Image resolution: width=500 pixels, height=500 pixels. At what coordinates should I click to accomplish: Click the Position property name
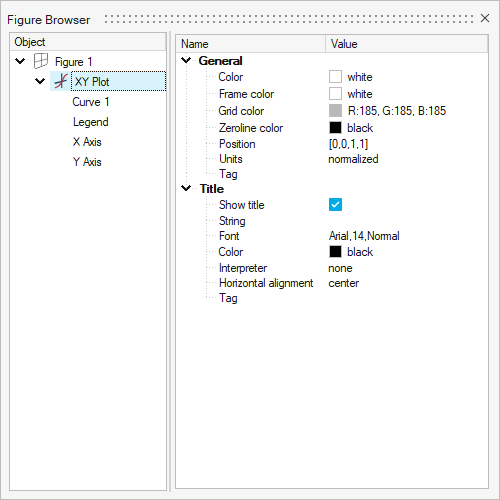point(237,144)
